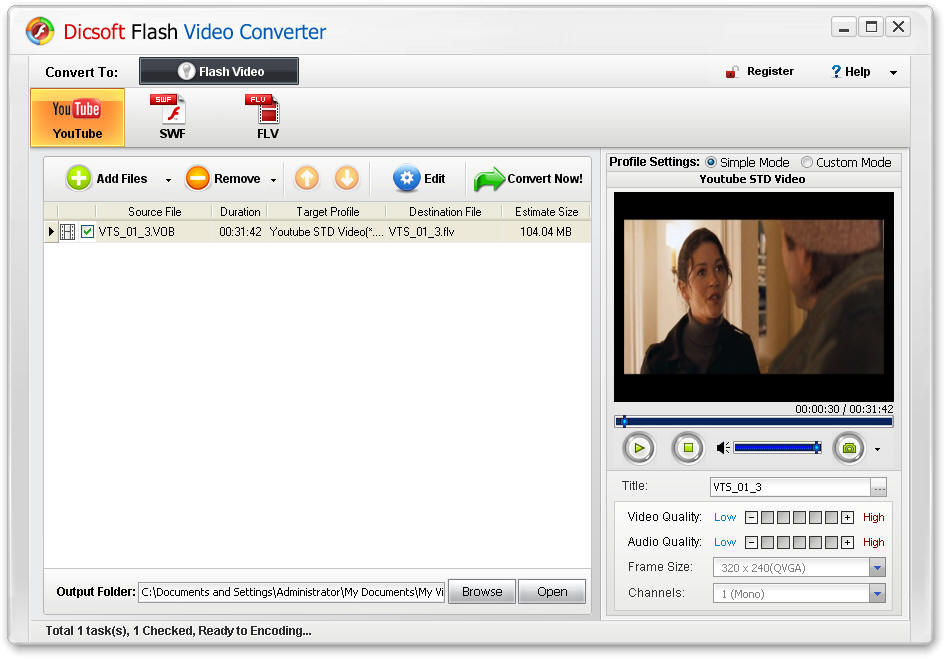Click the Video Quality level boxes
945x658 pixels.
(799, 517)
